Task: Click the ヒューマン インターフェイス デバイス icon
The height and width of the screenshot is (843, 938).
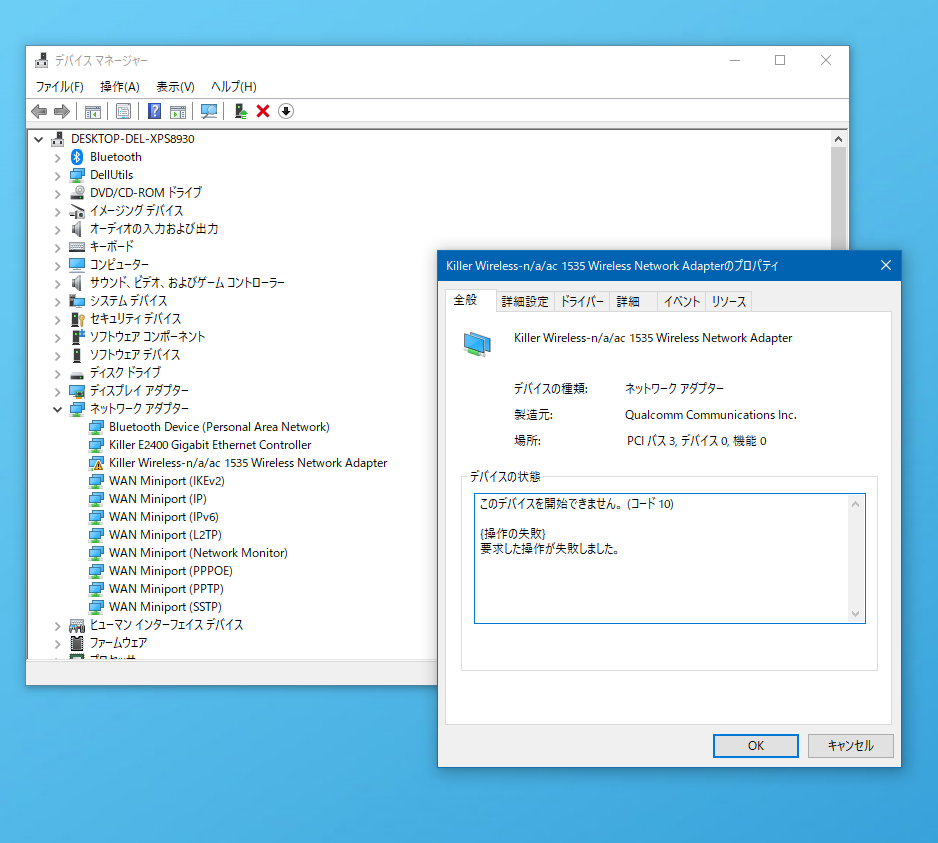Action: (x=77, y=625)
